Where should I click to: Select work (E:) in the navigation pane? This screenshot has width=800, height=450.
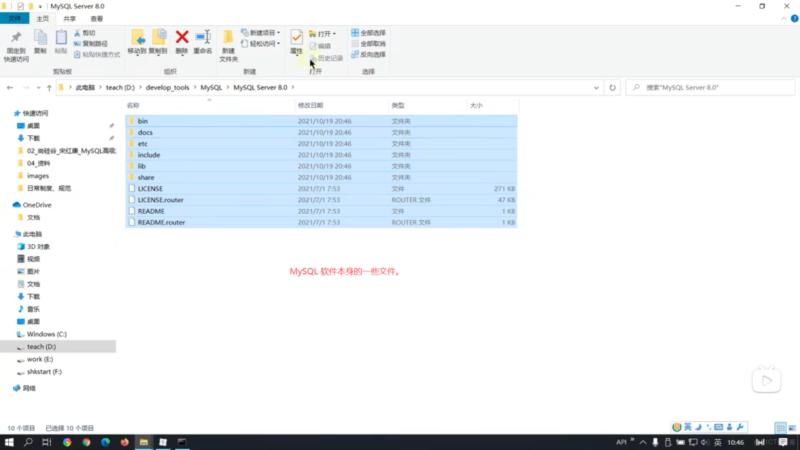click(x=35, y=359)
